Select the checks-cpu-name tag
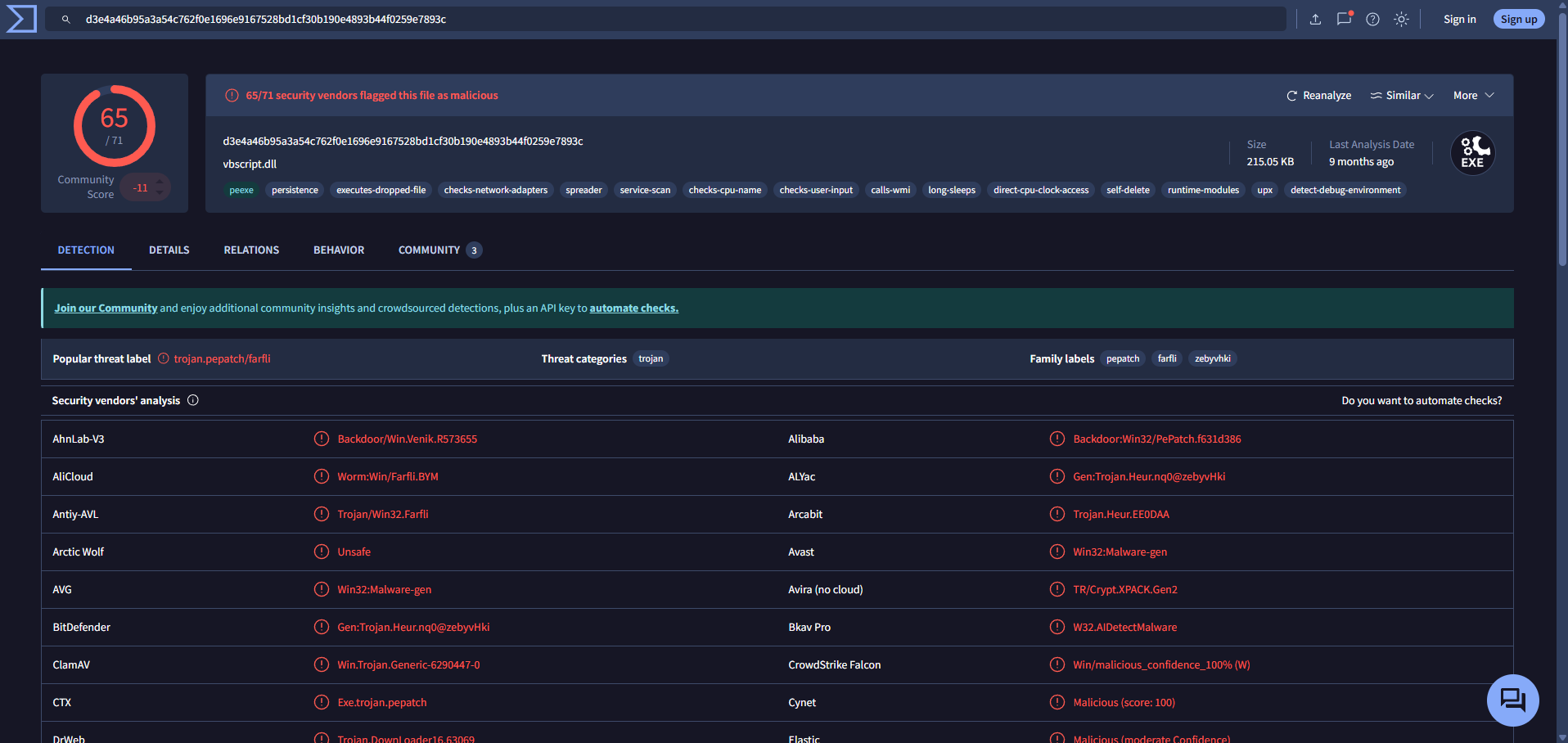This screenshot has height=743, width=1568. coord(725,190)
